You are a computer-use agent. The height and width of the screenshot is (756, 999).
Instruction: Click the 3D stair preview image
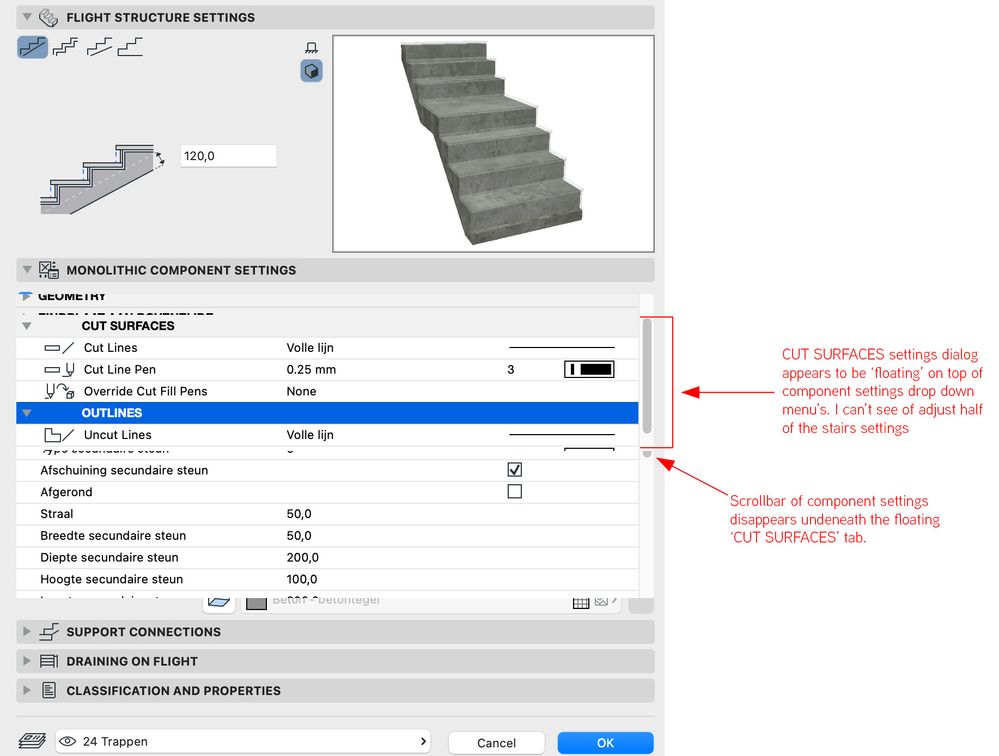coord(493,144)
